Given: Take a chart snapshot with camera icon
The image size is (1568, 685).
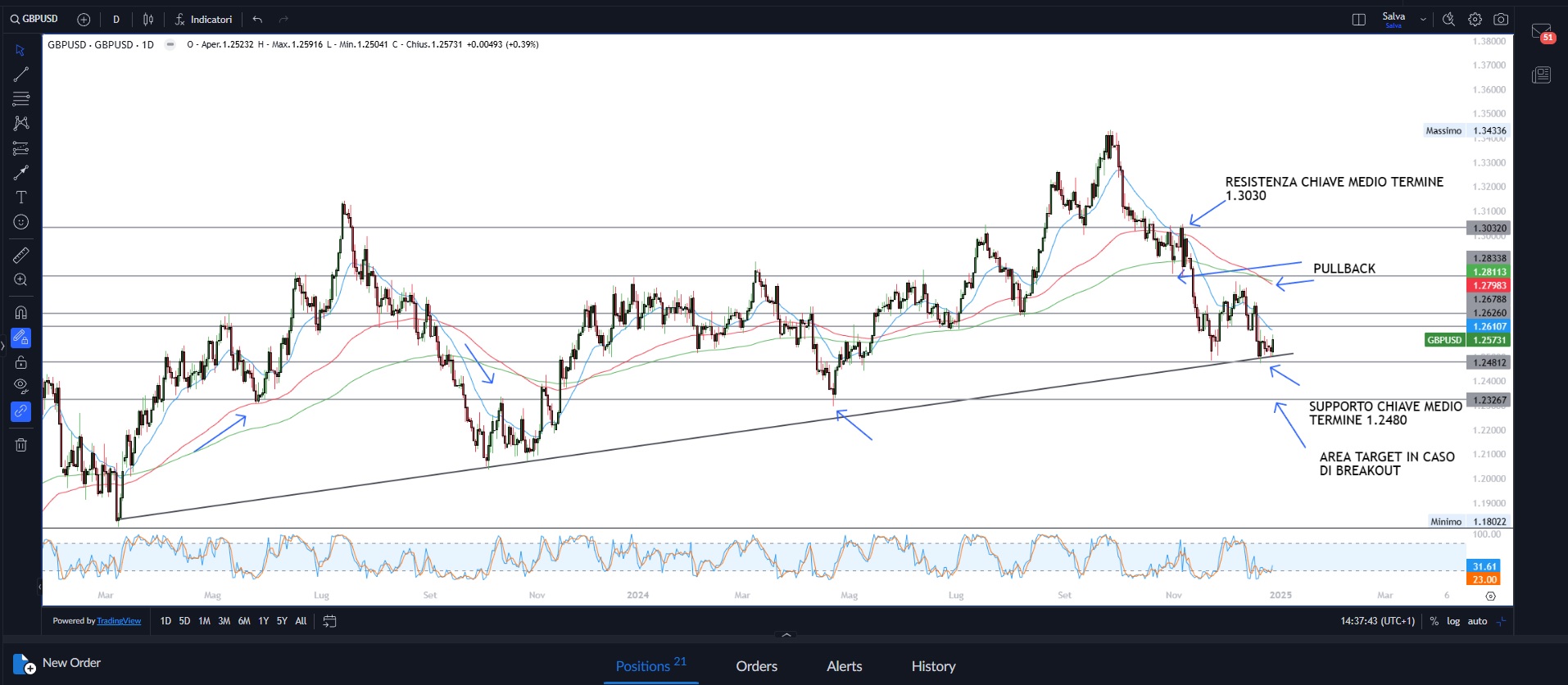Looking at the screenshot, I should coord(1501,20).
